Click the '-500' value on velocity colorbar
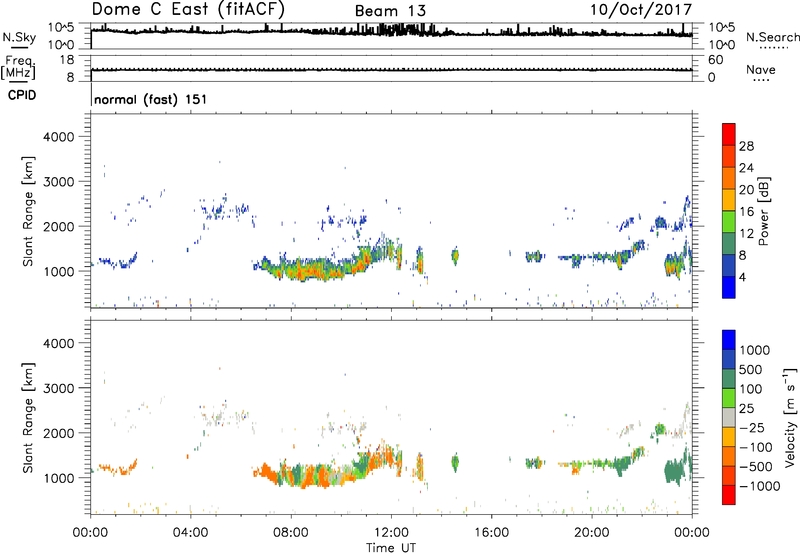800x554 pixels. (x=756, y=467)
